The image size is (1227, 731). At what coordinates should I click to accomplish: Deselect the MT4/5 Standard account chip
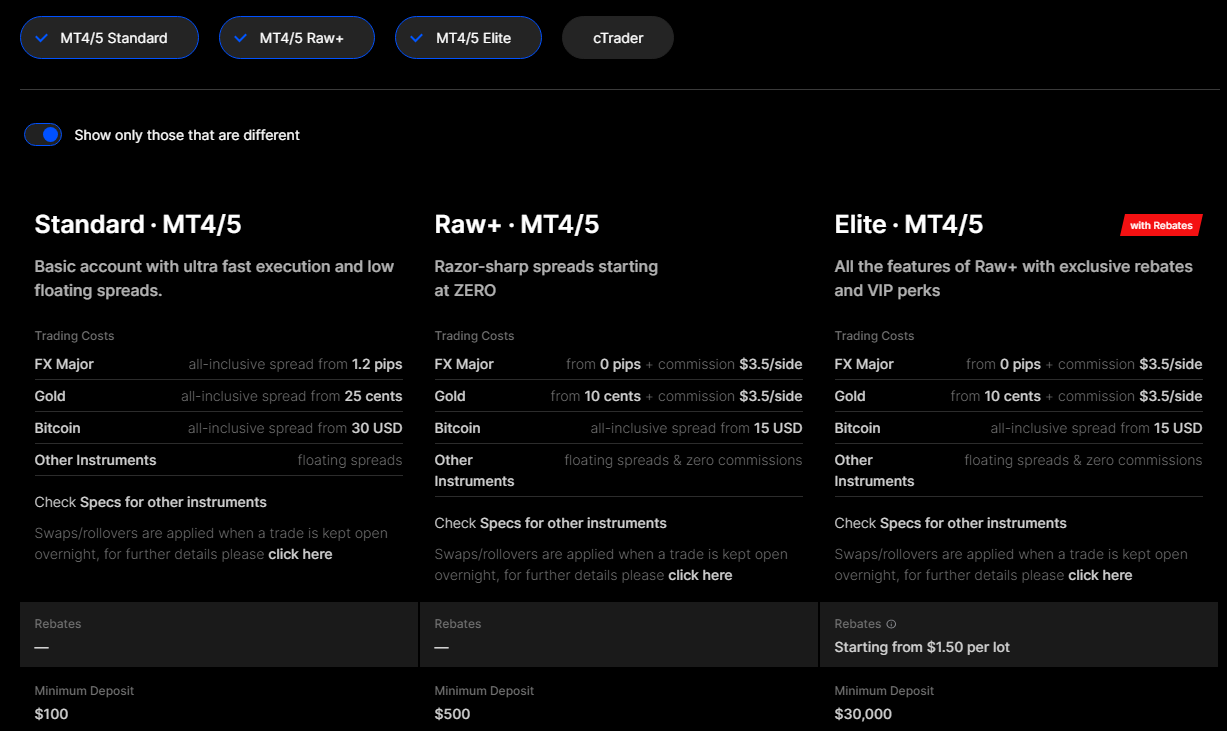click(x=110, y=38)
